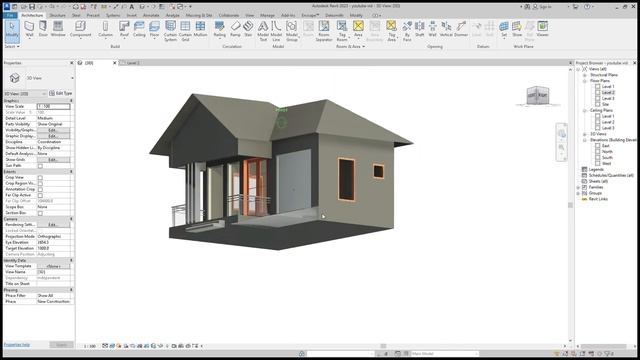Click Edit for Visibility/Graphics overrides
Image resolution: width=640 pixels, height=360 pixels.
click(53, 130)
